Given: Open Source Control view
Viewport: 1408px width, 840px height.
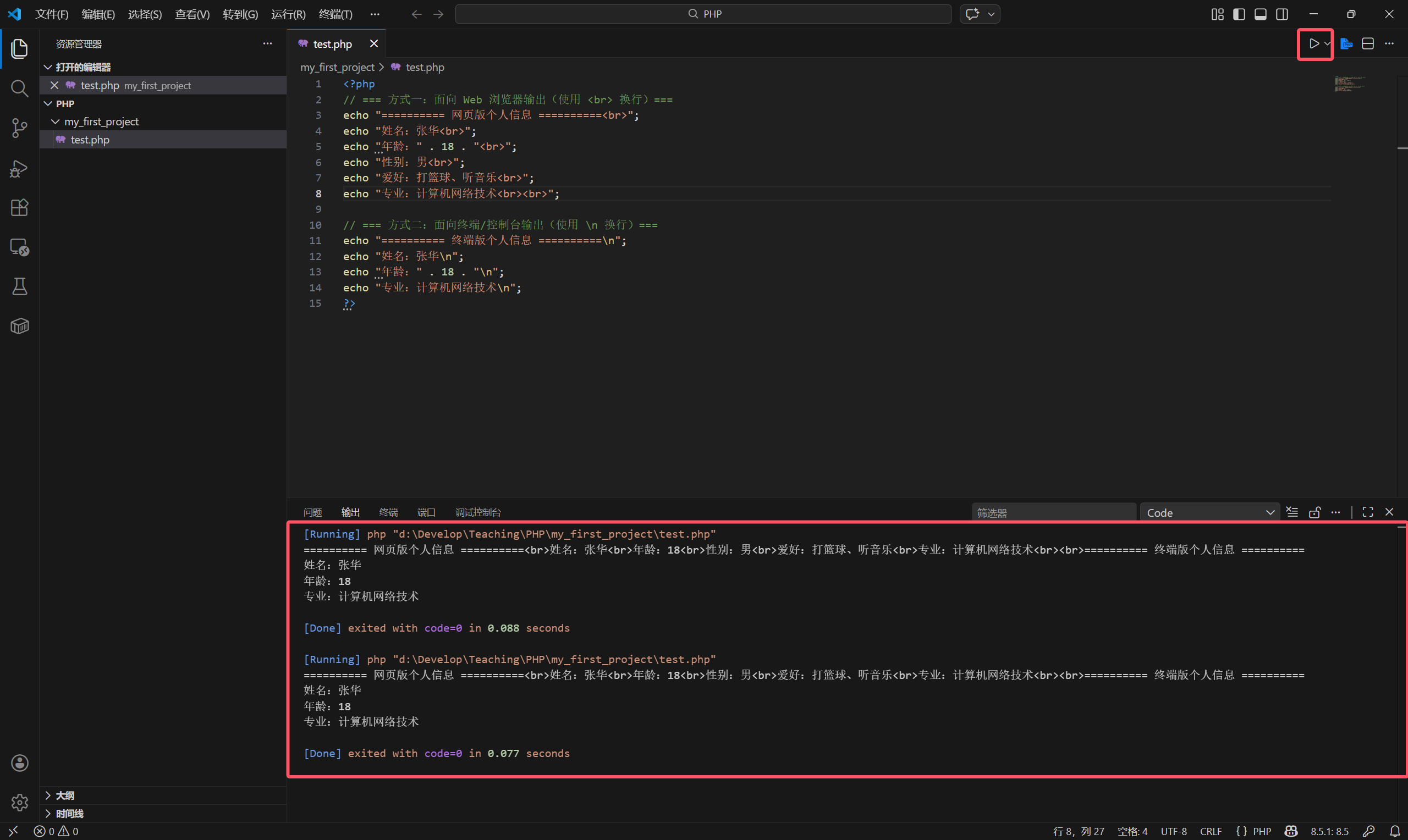Looking at the screenshot, I should [19, 128].
